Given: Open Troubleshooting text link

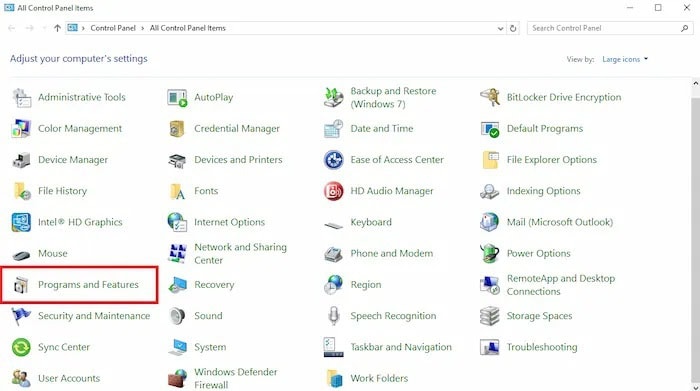Looking at the screenshot, I should click(x=542, y=347).
